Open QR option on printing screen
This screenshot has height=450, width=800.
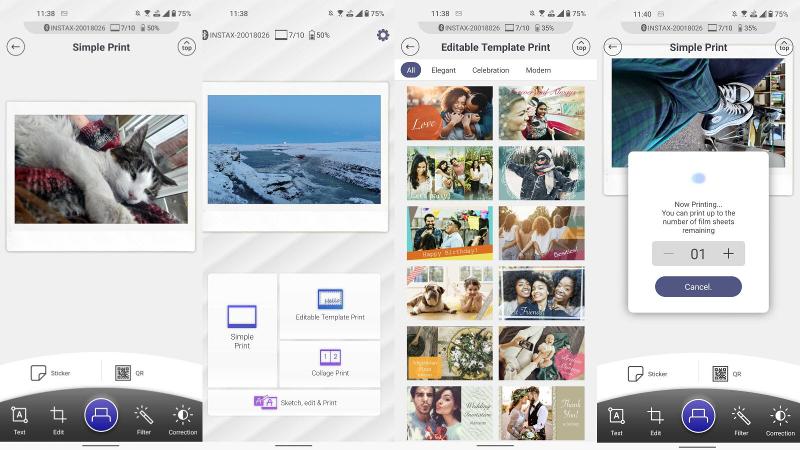click(727, 373)
